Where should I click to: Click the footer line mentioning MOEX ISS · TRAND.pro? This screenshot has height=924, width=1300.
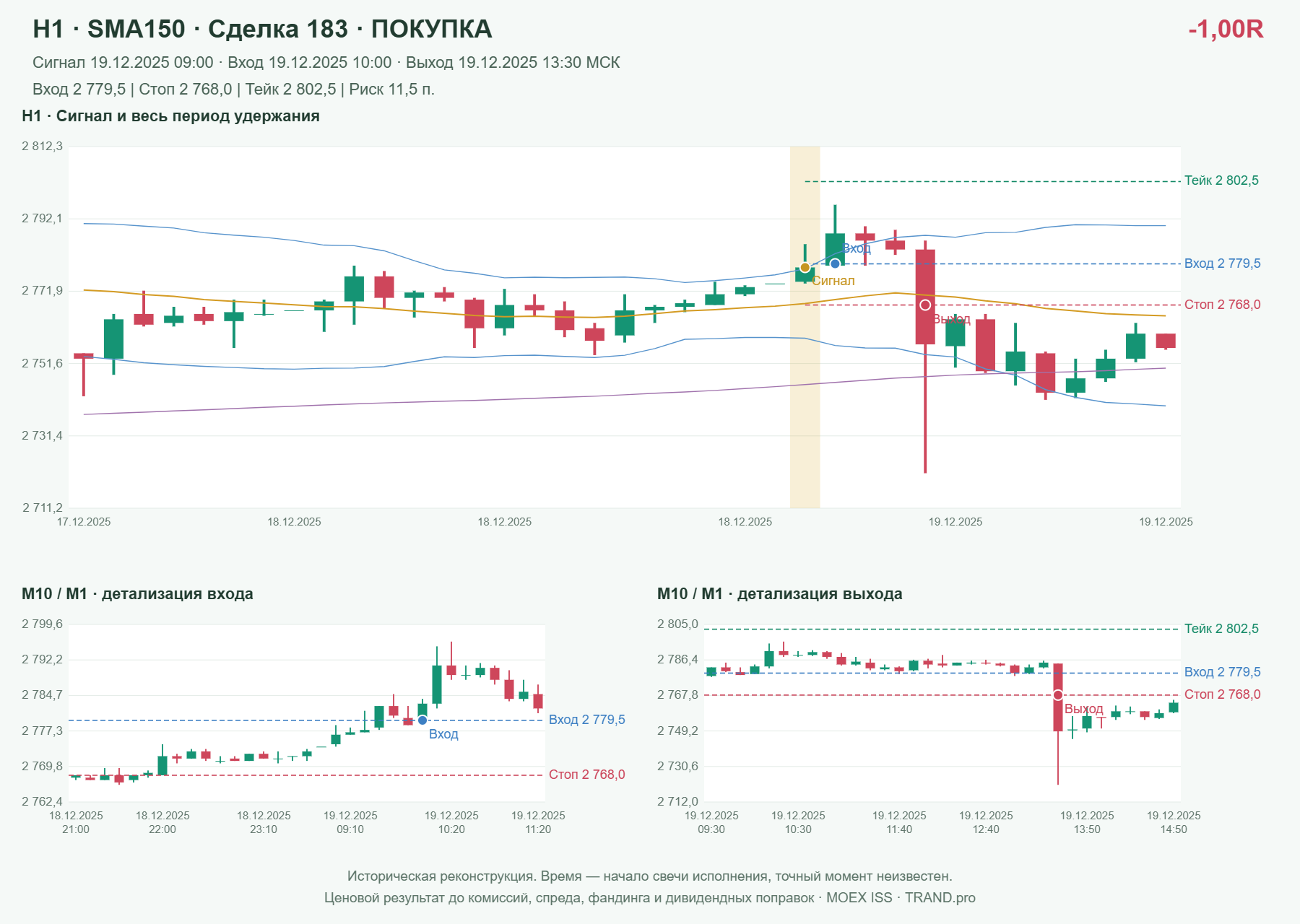650,898
